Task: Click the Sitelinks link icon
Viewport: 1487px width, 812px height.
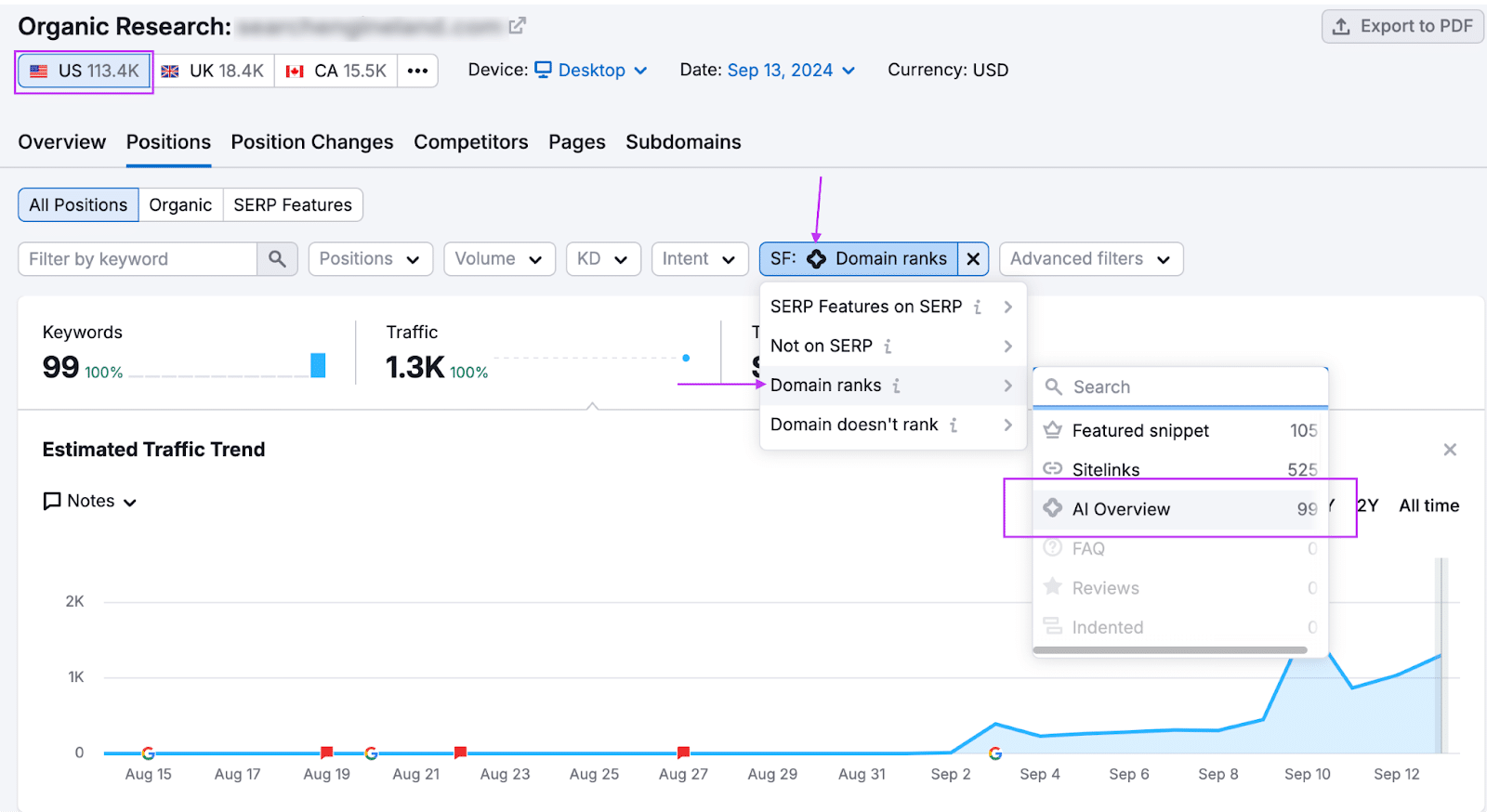Action: [x=1052, y=469]
